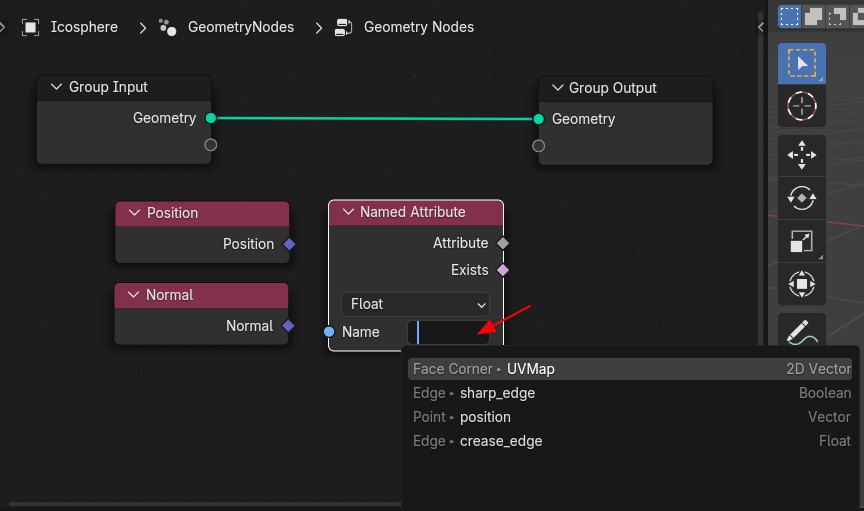
Task: Click the Group Input node title
Action: tap(108, 87)
